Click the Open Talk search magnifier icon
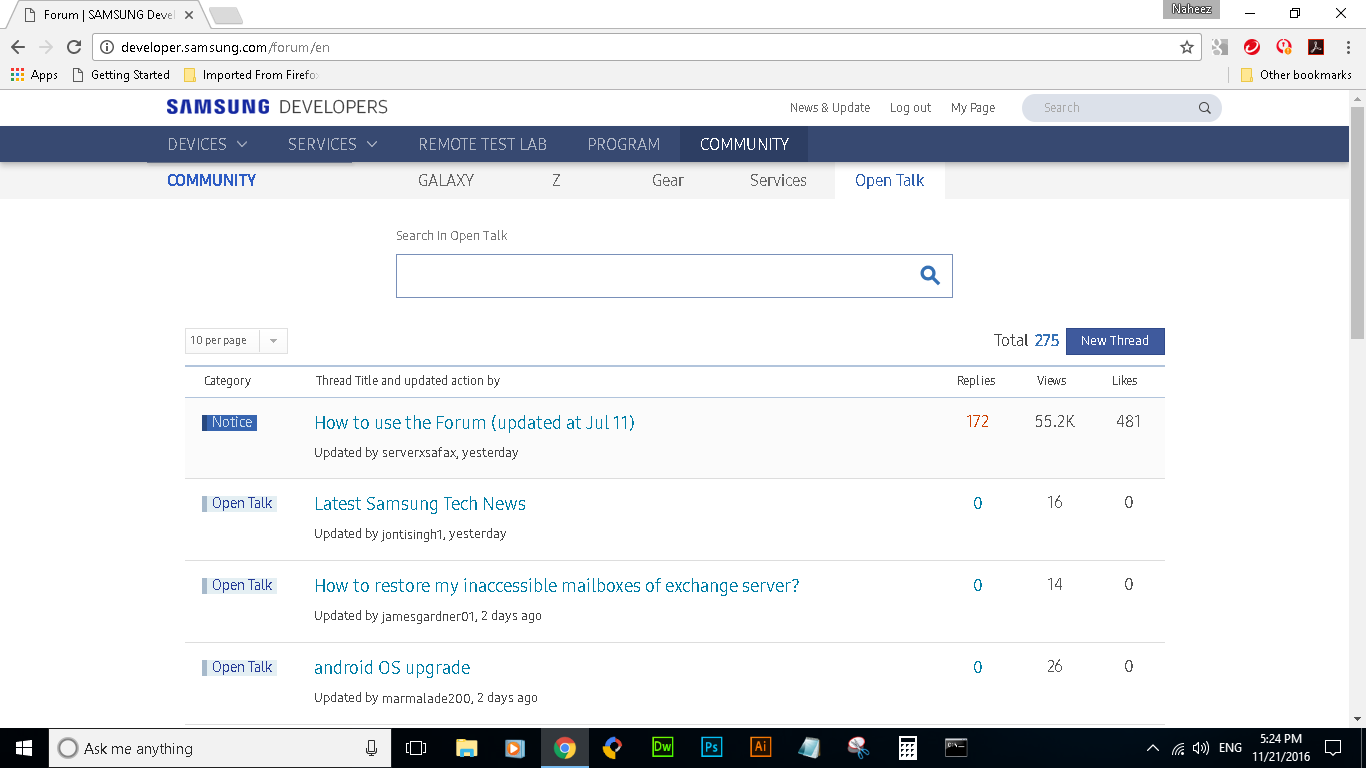Image resolution: width=1366 pixels, height=768 pixels. pyautogui.click(x=930, y=276)
